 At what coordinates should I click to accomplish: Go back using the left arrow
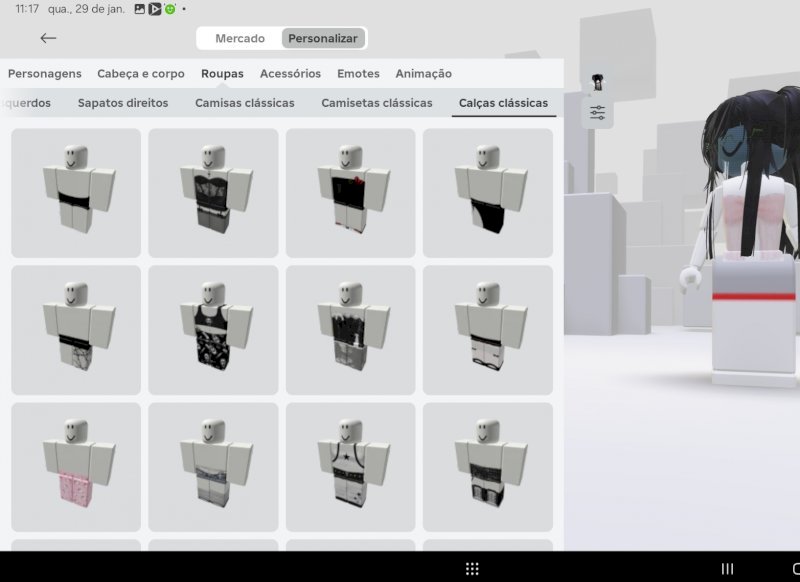(48, 38)
